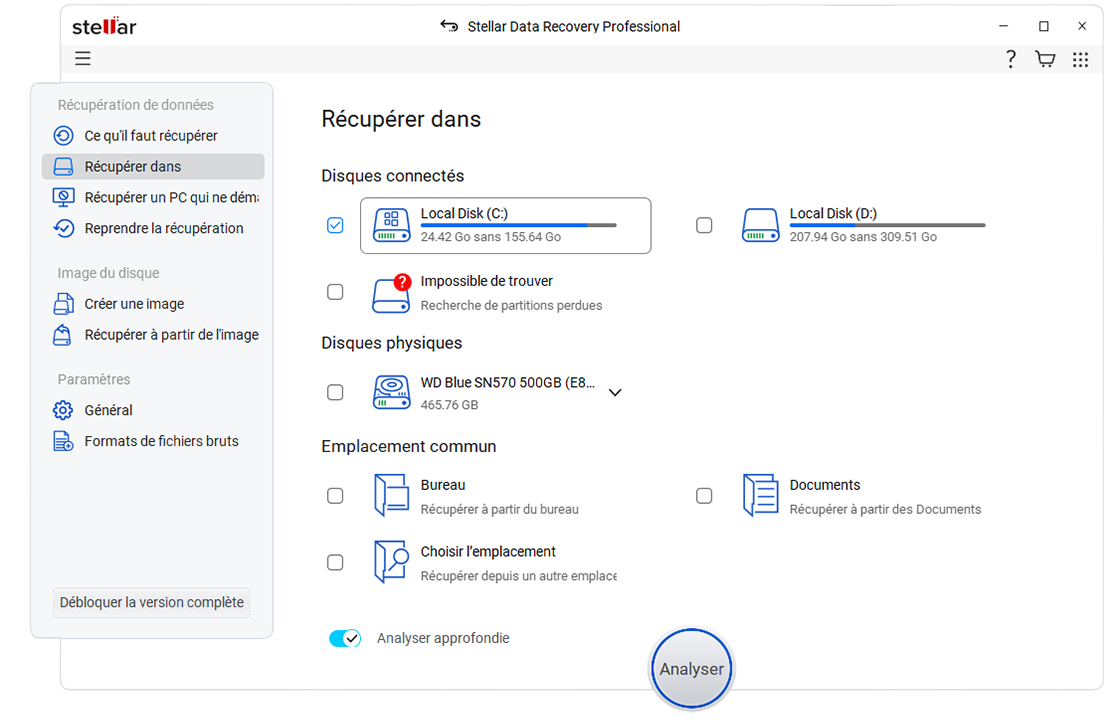This screenshot has height=723, width=1118.
Task: Open the shopping cart icon
Action: coord(1045,59)
